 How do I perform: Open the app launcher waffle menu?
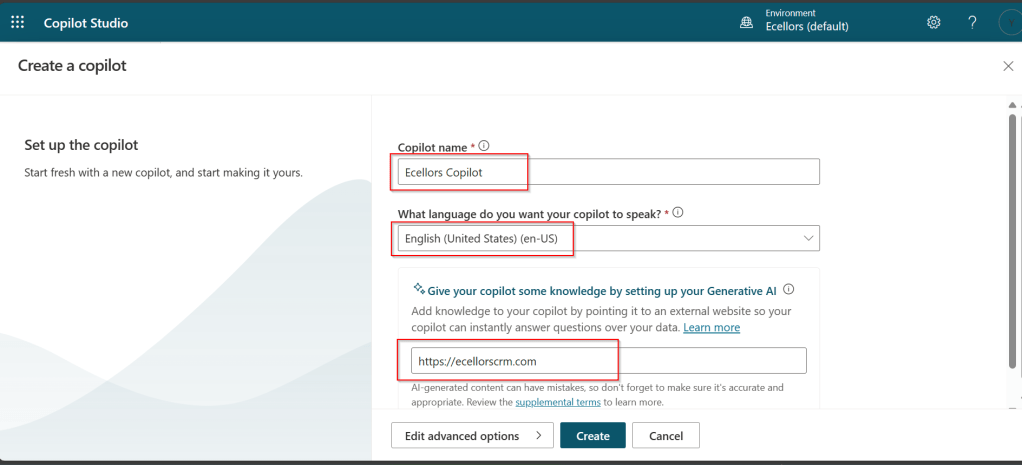pyautogui.click(x=17, y=22)
